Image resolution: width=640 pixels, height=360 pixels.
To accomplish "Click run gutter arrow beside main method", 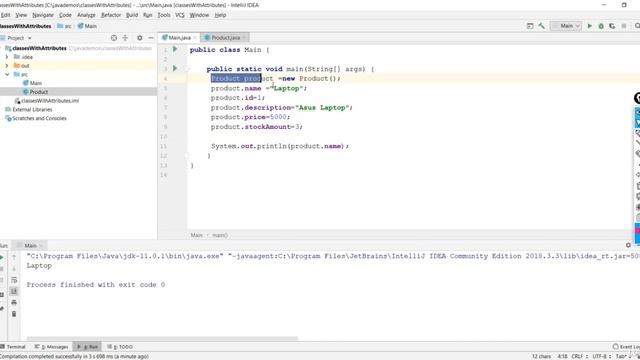I will point(175,68).
